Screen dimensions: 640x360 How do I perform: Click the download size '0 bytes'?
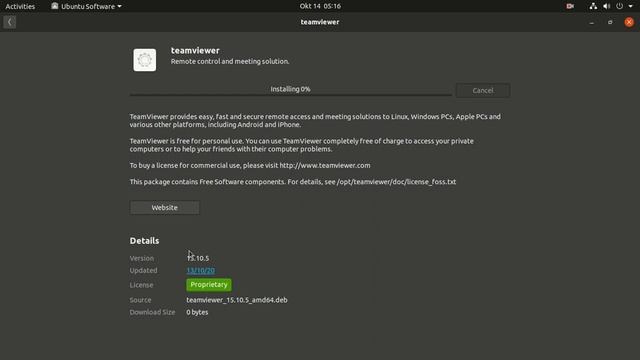click(x=197, y=312)
